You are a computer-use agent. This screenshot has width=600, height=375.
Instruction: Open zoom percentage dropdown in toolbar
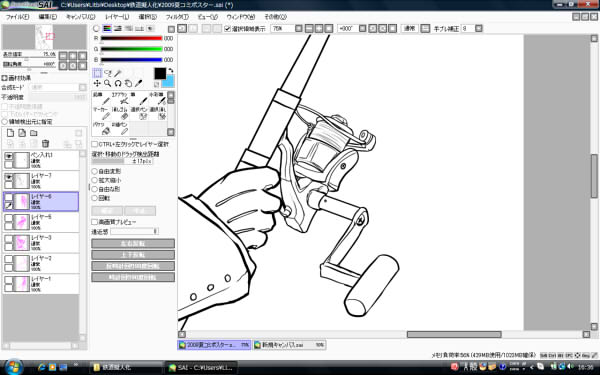pyautogui.click(x=299, y=28)
